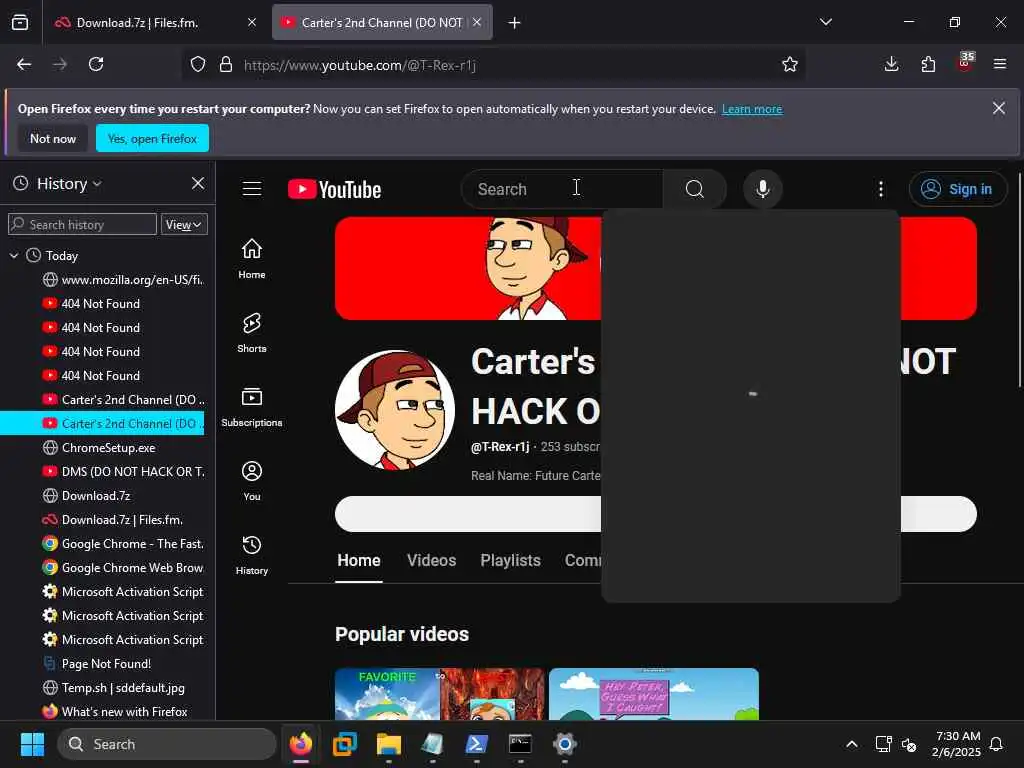This screenshot has height=768, width=1024.
Task: Click the Search history input field
Action: click(82, 224)
